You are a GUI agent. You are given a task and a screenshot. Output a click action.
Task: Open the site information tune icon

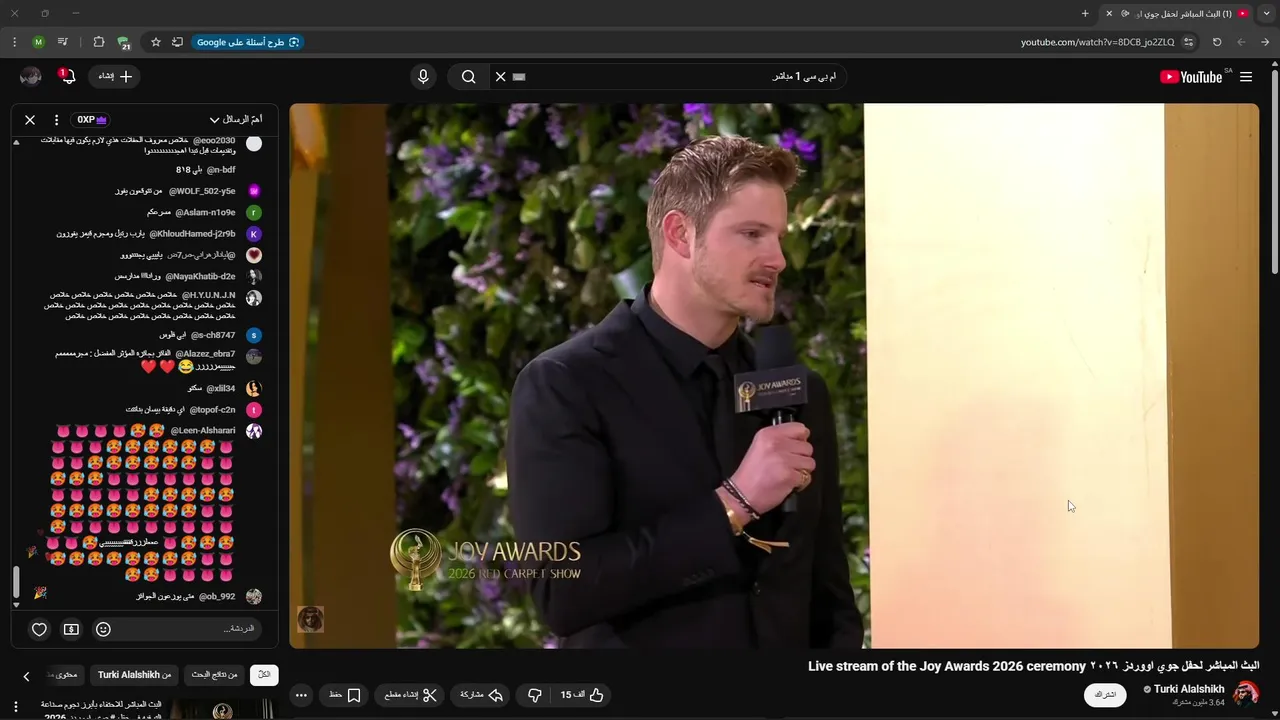(1188, 42)
